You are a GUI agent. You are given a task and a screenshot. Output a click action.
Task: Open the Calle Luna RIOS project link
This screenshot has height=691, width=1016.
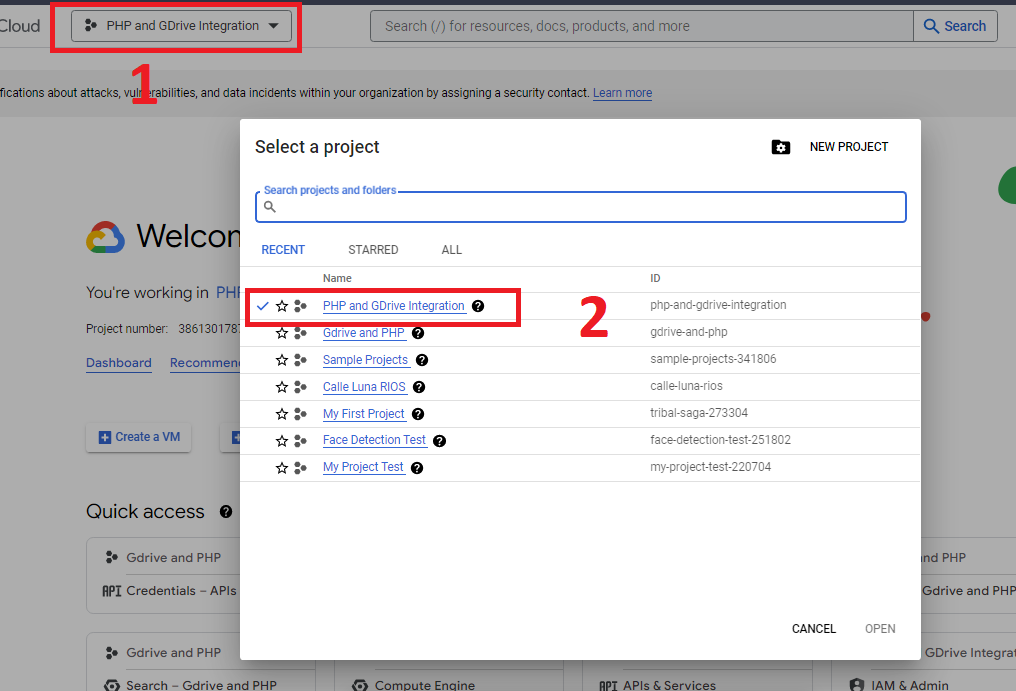(364, 387)
